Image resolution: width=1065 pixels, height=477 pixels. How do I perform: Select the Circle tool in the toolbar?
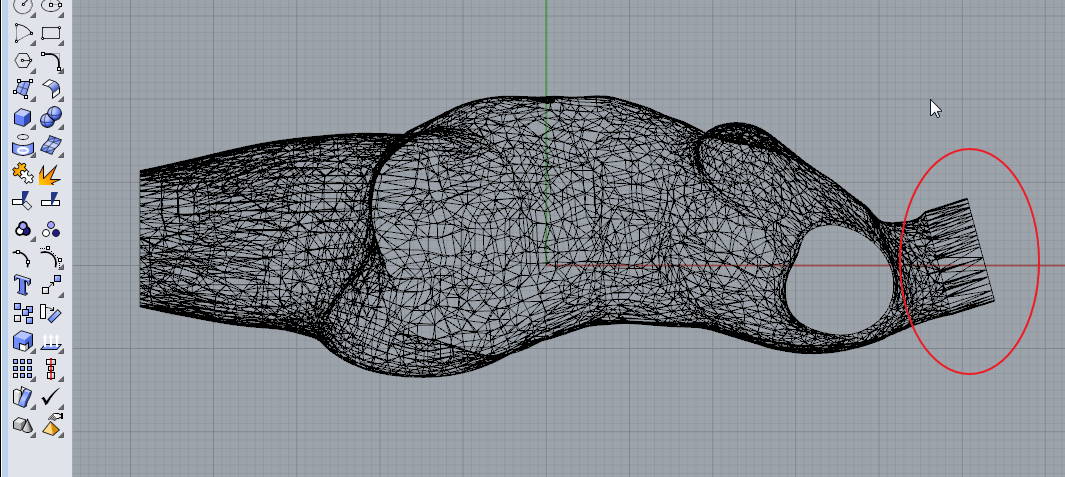(23, 6)
